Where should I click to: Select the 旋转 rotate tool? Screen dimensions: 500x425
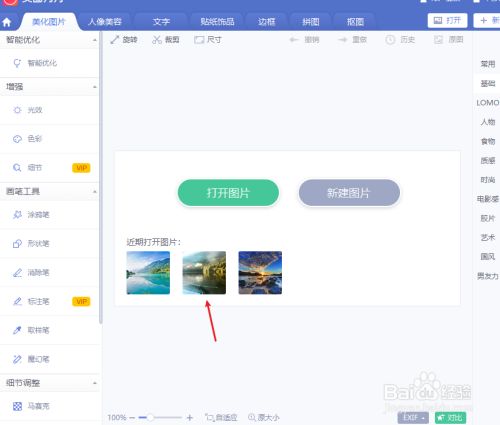click(124, 40)
